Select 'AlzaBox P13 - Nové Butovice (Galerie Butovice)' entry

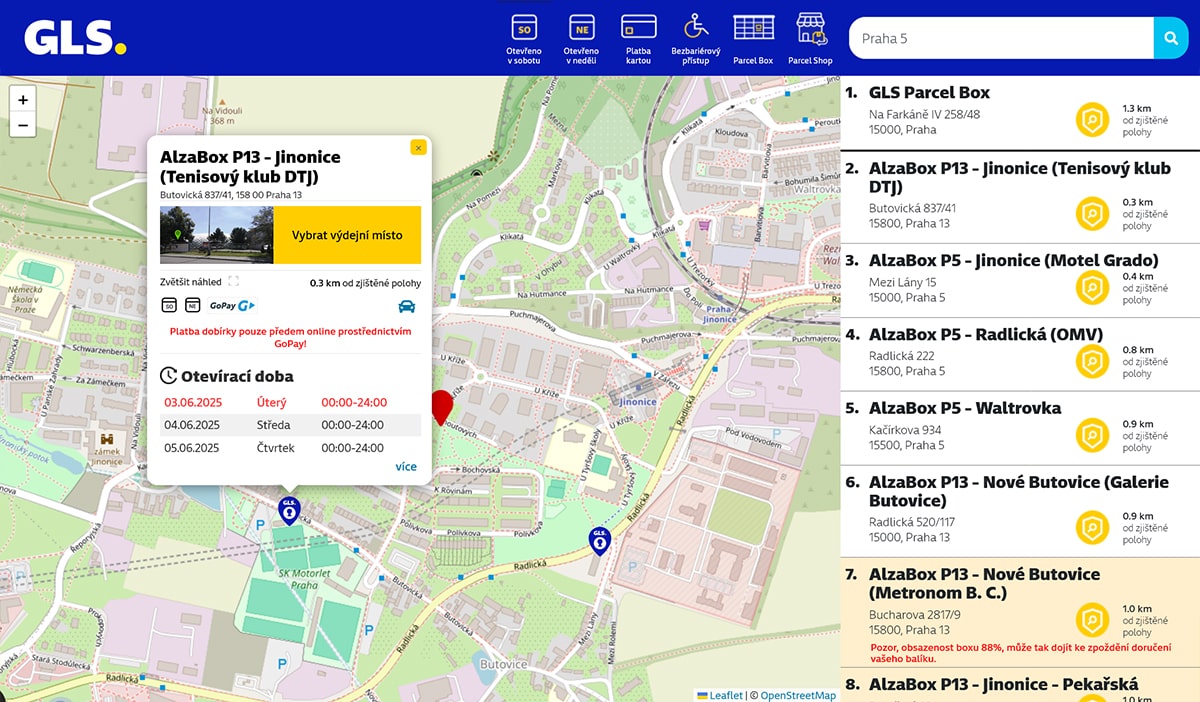1020,511
